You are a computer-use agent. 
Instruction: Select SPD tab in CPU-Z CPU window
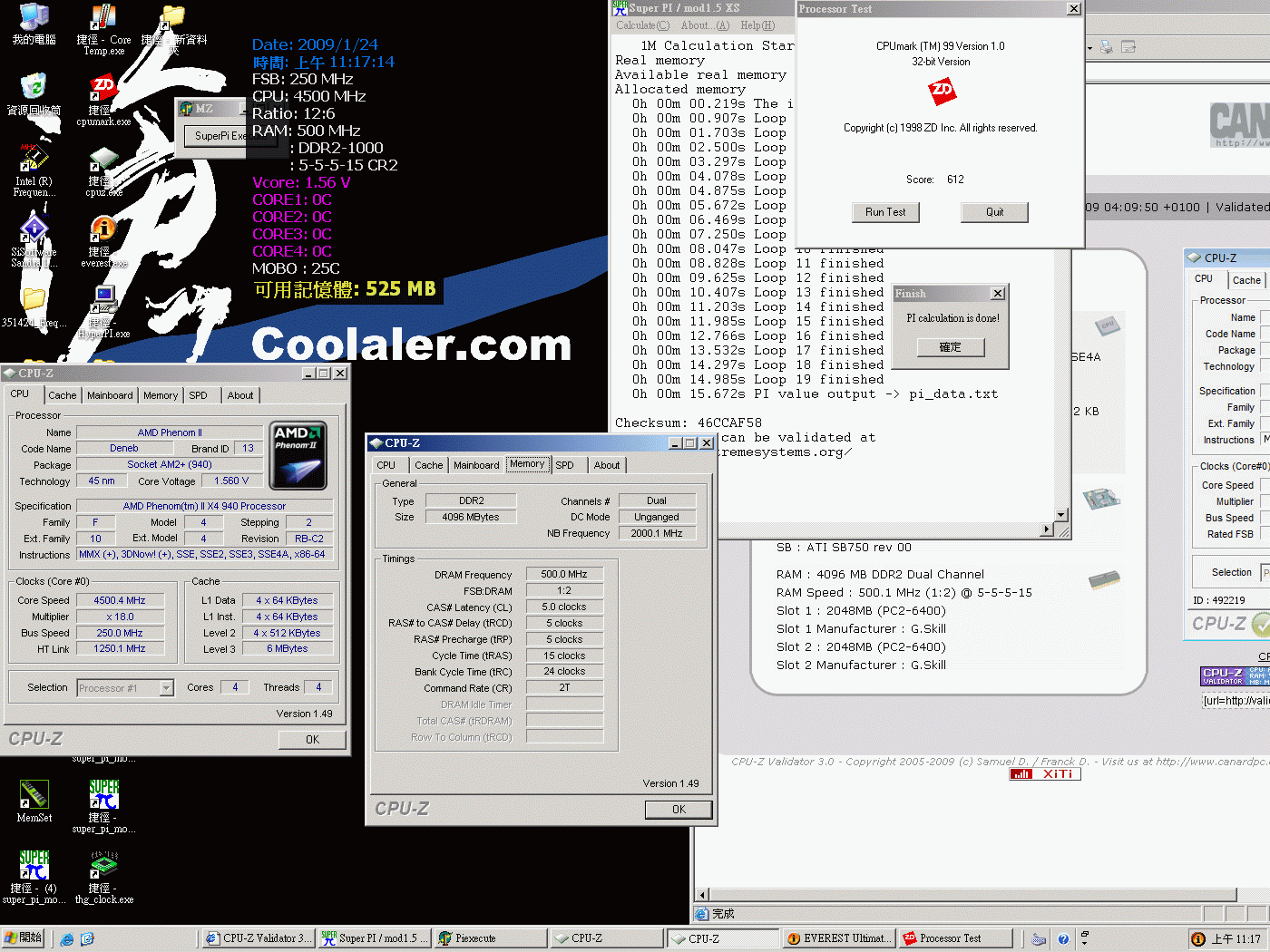click(198, 395)
